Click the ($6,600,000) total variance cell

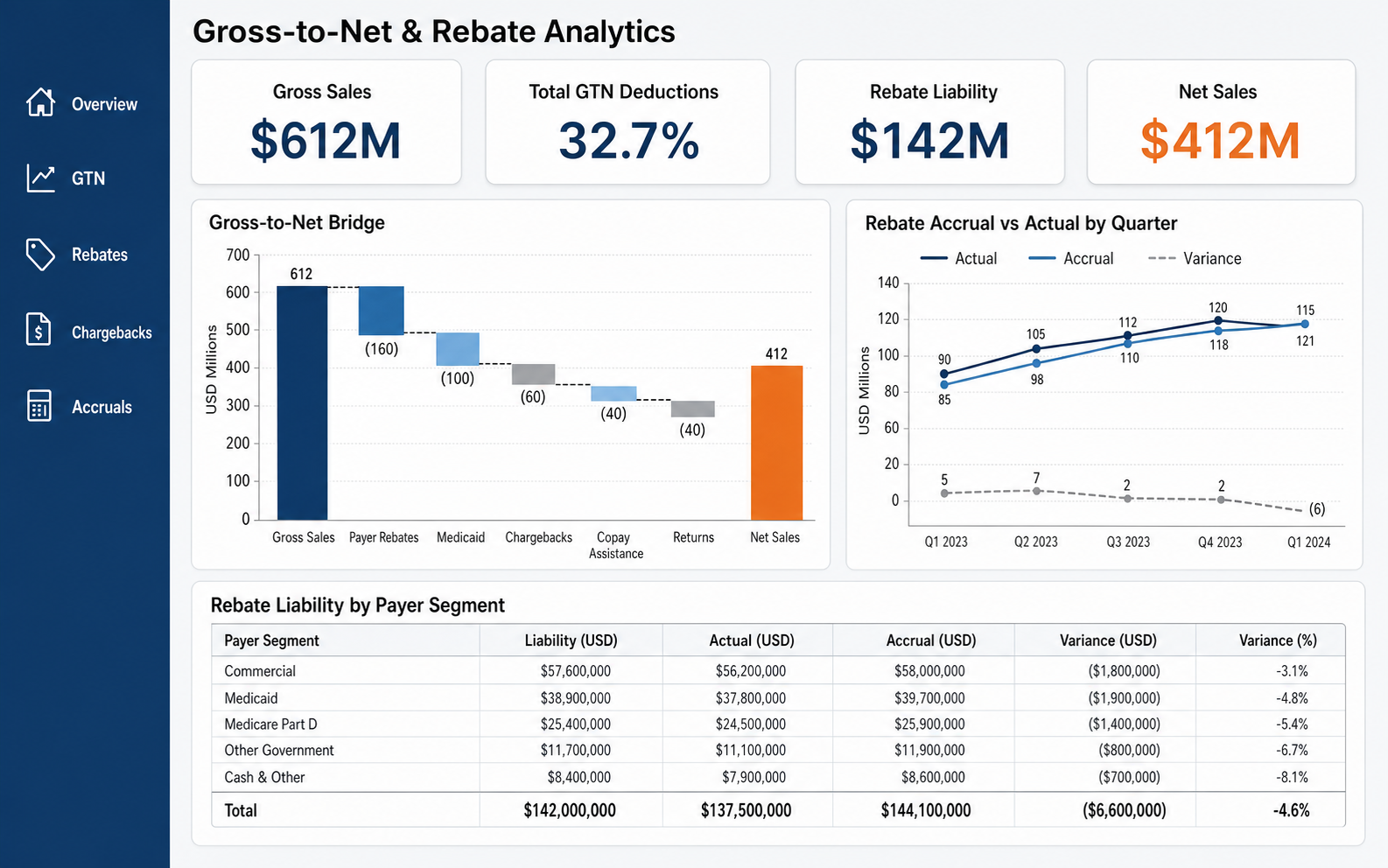[1125, 810]
